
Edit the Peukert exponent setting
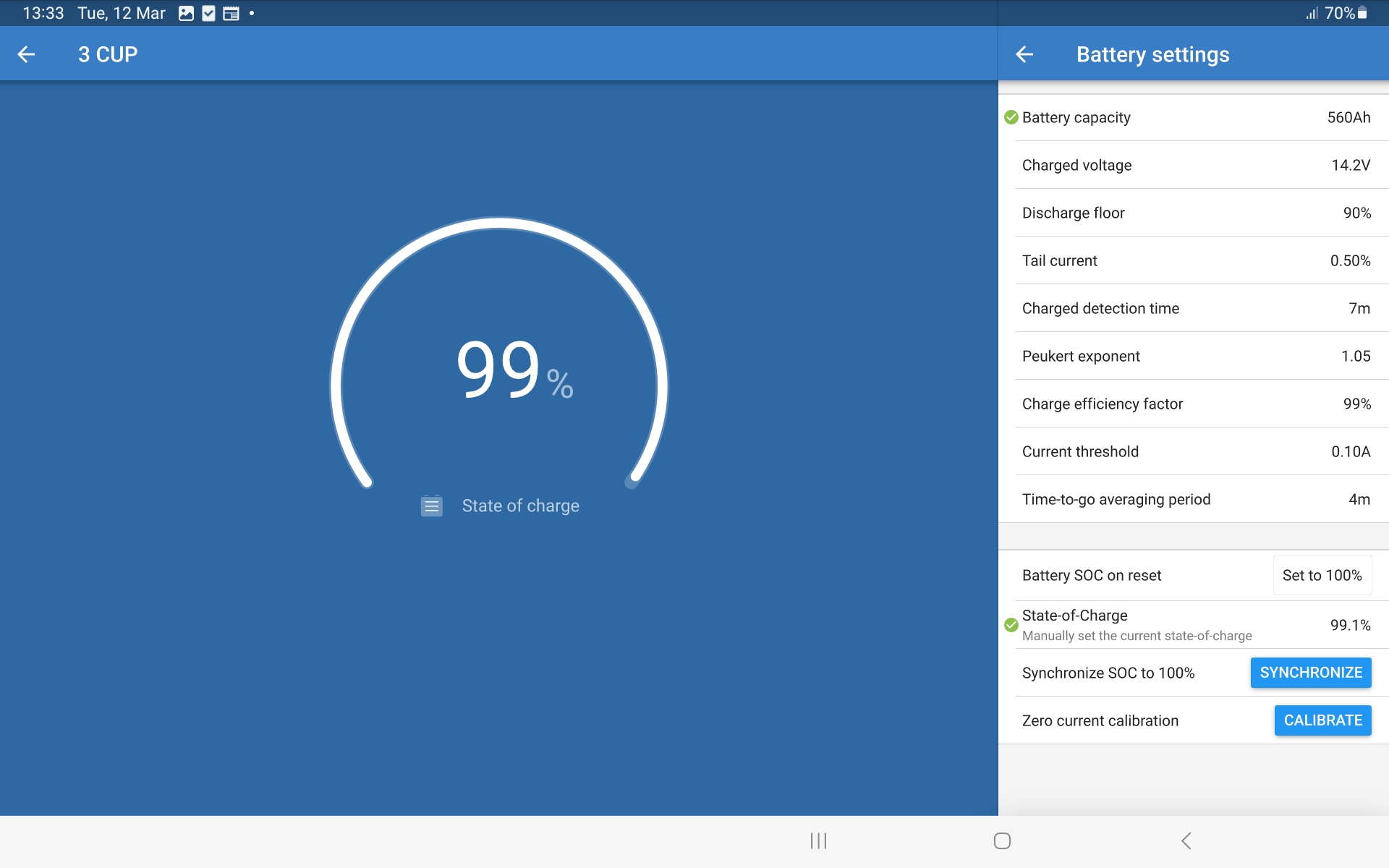point(1195,357)
